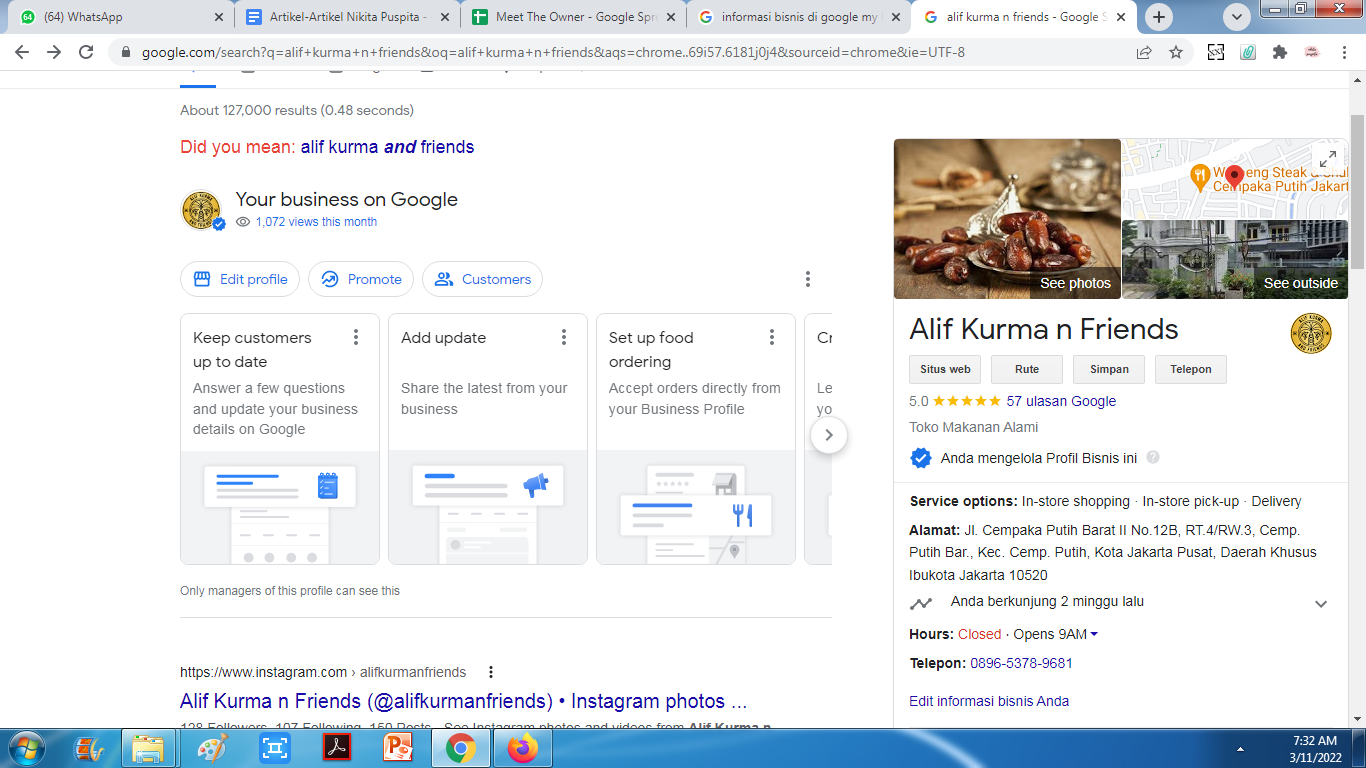
Task: Close the alif kurma n friends tab
Action: pyautogui.click(x=1121, y=17)
